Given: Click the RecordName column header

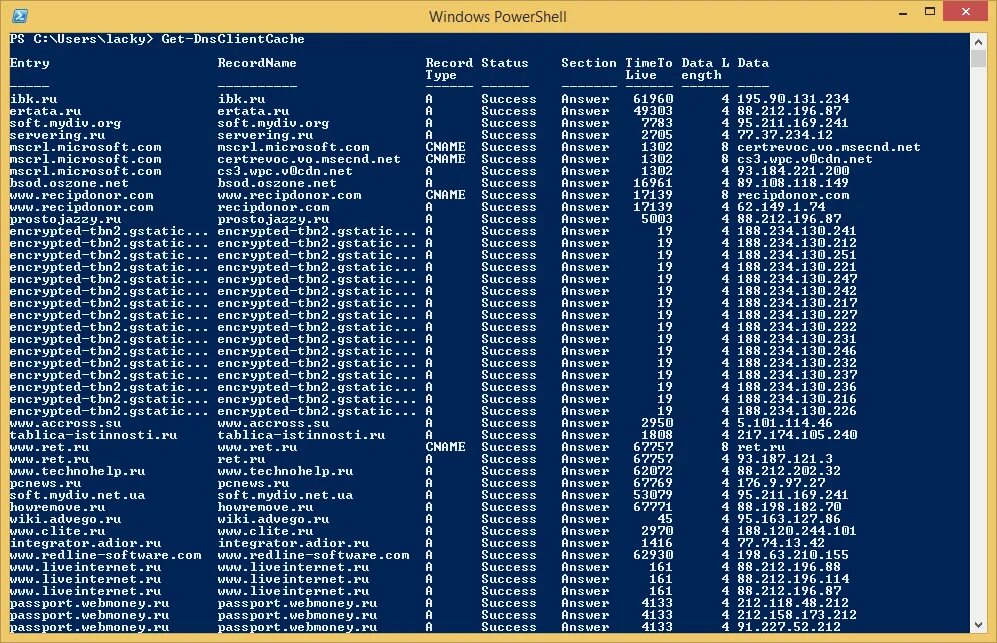Looking at the screenshot, I should [x=257, y=63].
